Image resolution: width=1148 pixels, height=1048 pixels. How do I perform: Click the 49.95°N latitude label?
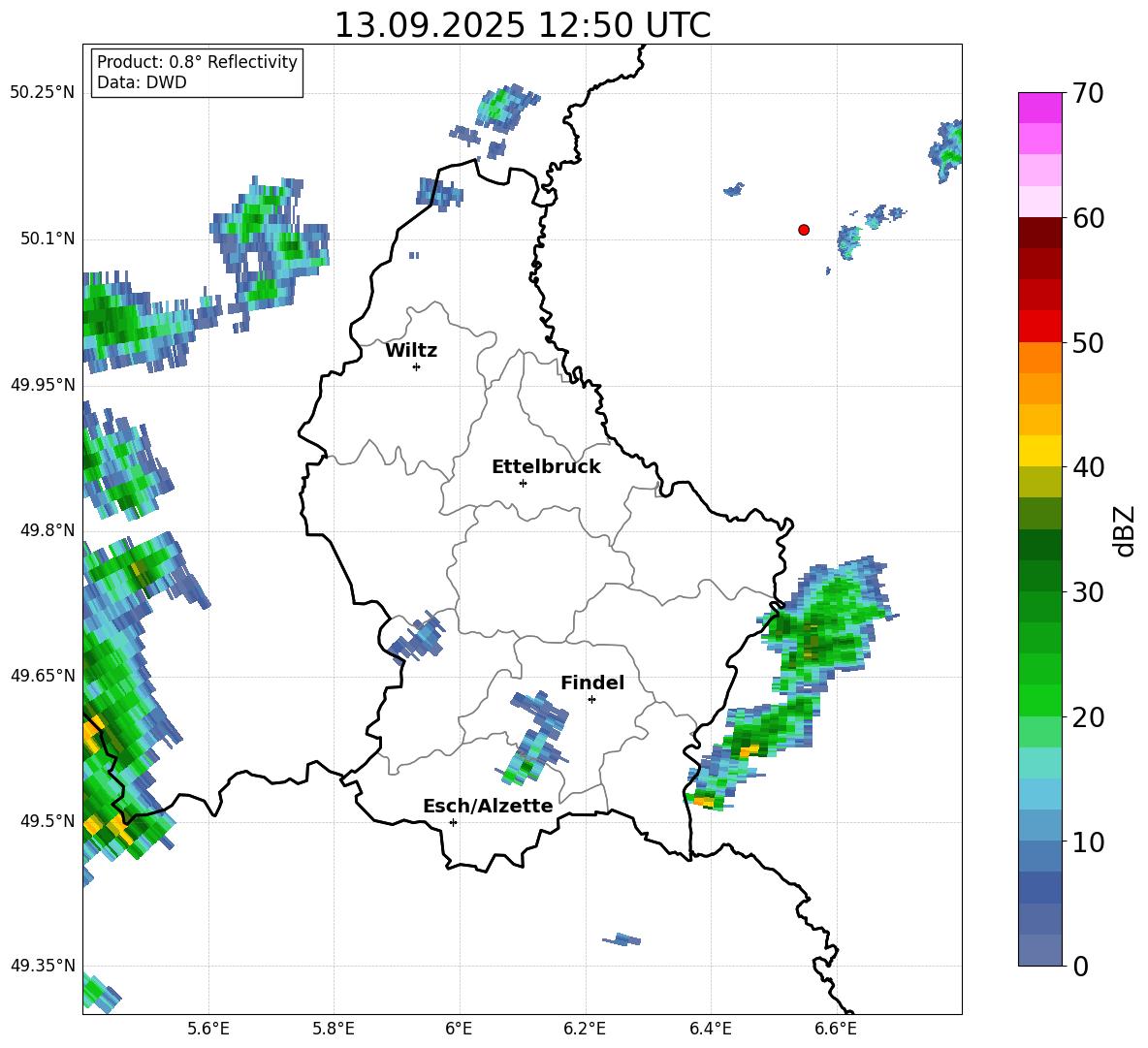point(43,384)
